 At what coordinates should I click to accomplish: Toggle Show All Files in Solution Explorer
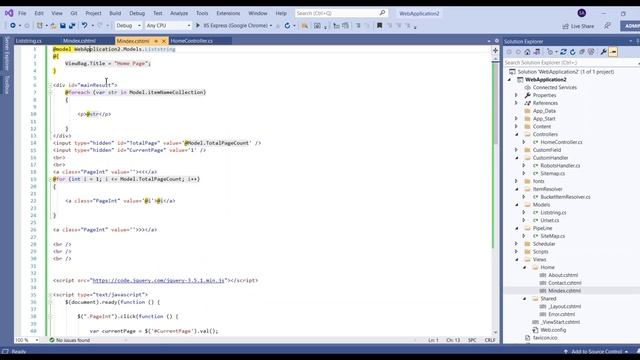(x=591, y=52)
